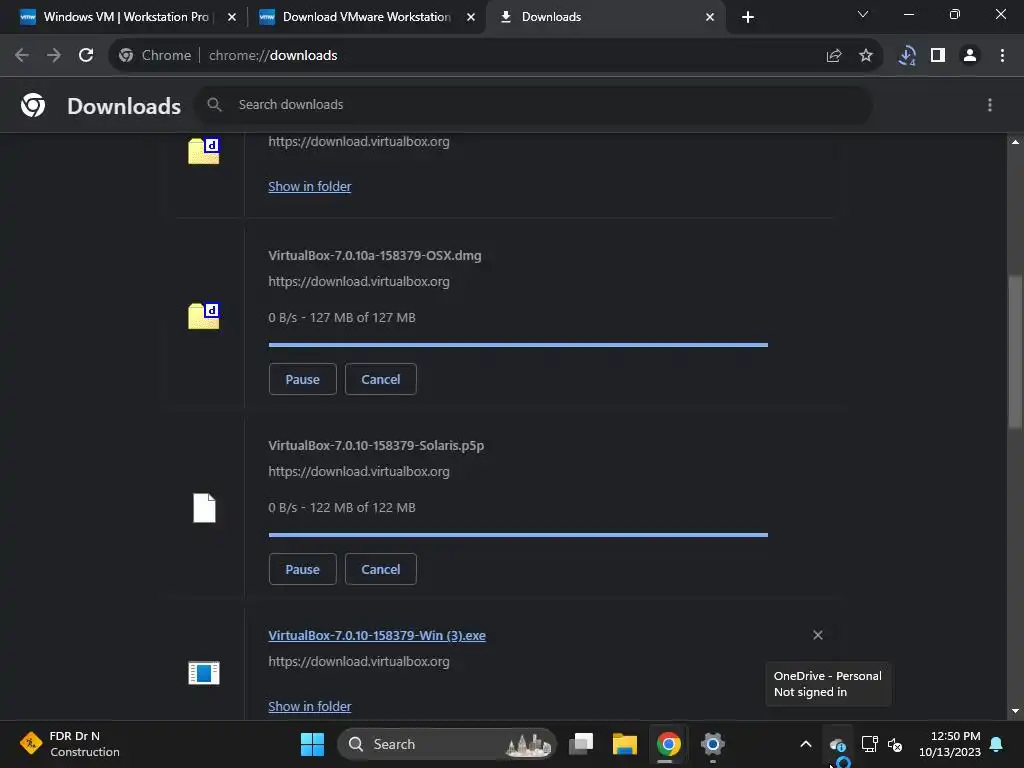Screen dimensions: 1024x768
Task: Open VirtualBox-7.0.10-158379-Win (3).exe link
Action: click(x=377, y=635)
